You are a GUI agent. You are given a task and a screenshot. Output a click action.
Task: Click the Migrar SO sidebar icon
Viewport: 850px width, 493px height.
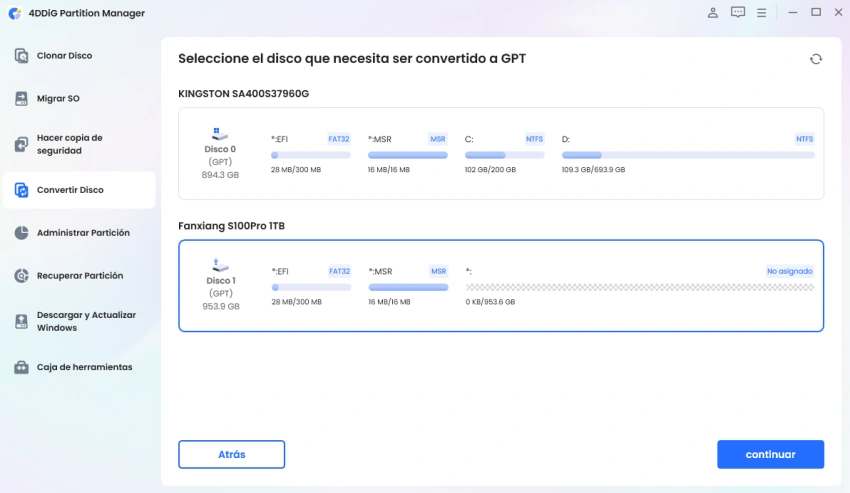coord(21,98)
